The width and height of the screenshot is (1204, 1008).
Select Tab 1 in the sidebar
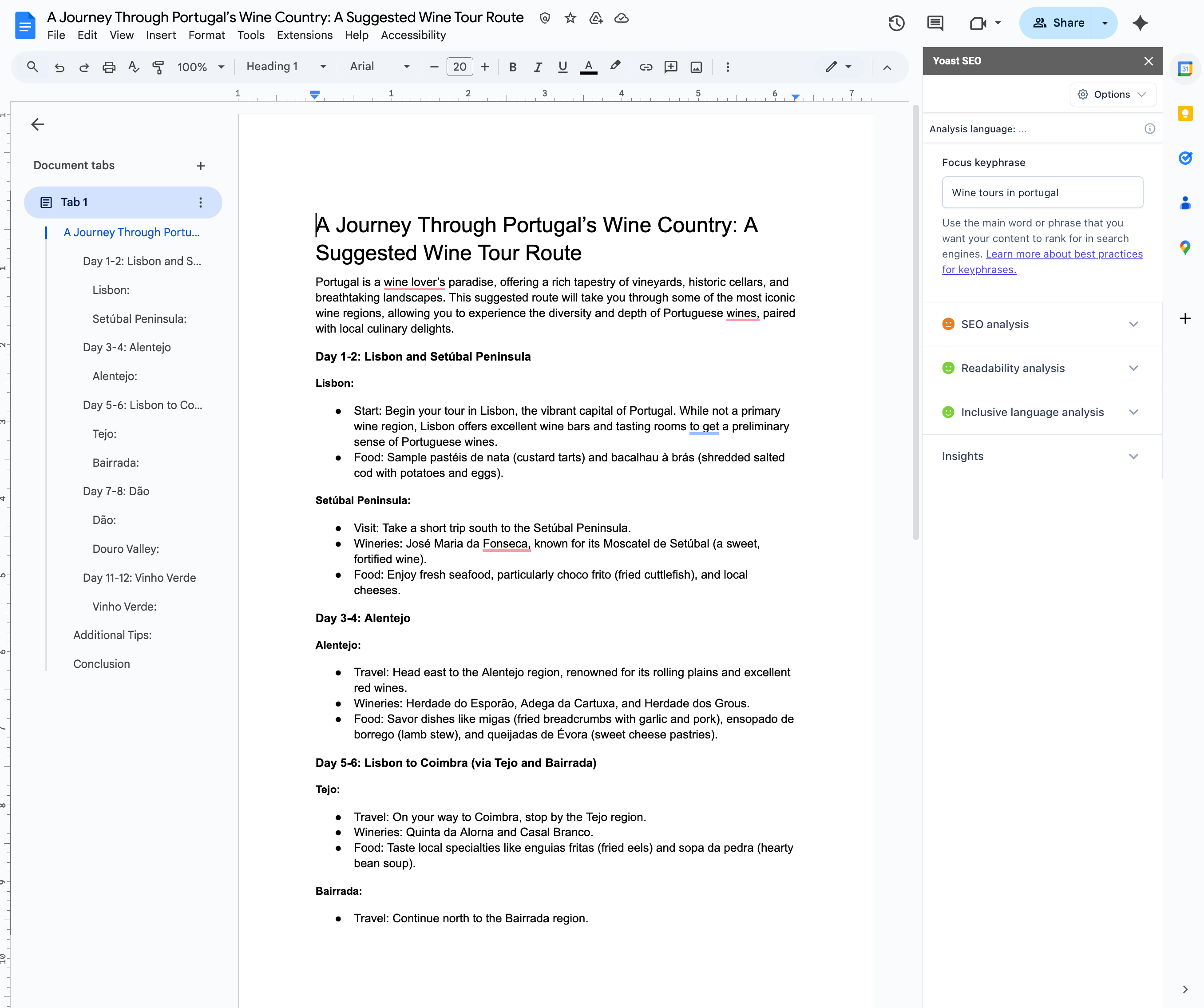click(x=123, y=202)
